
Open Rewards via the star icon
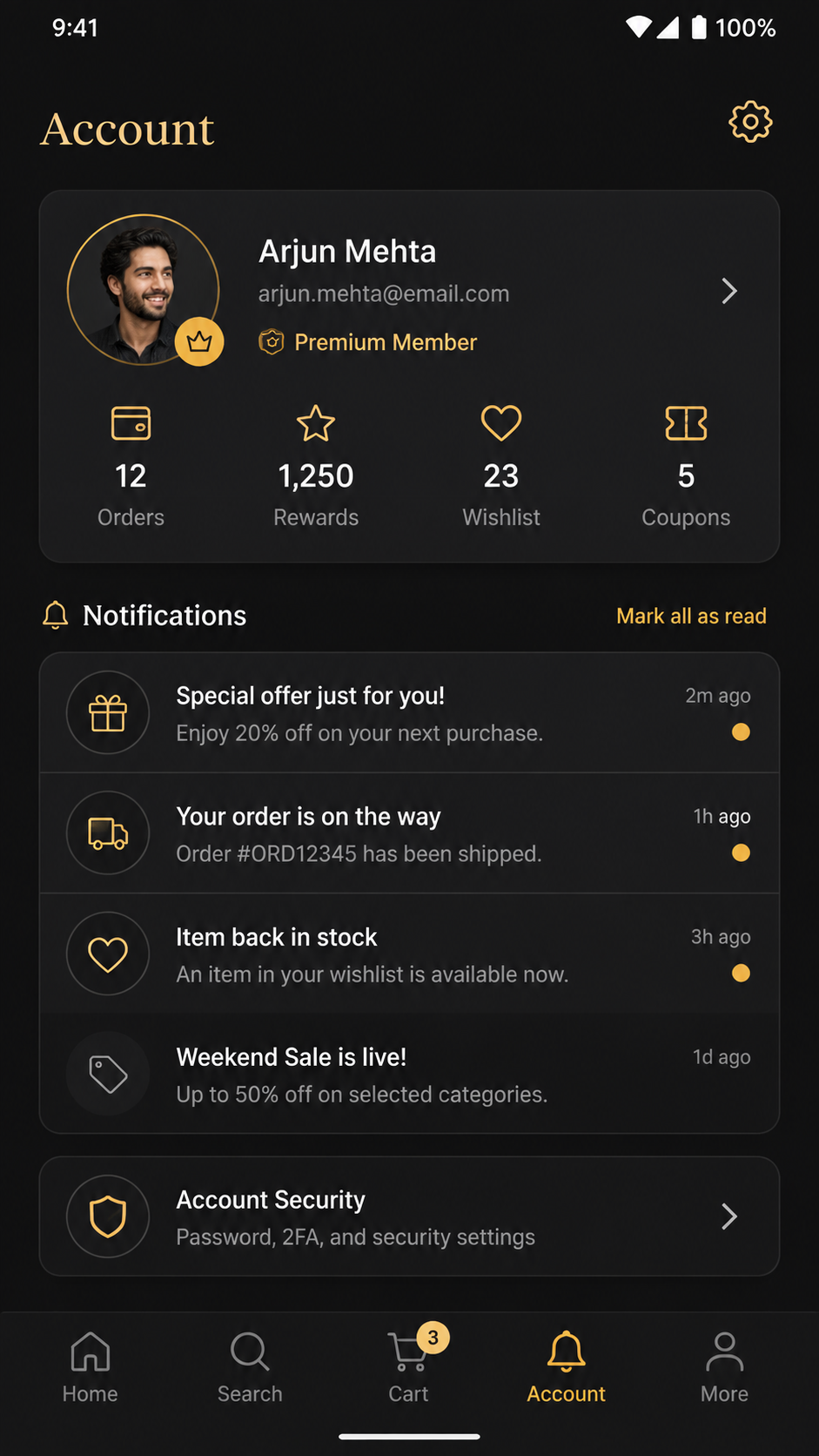pyautogui.click(x=316, y=423)
